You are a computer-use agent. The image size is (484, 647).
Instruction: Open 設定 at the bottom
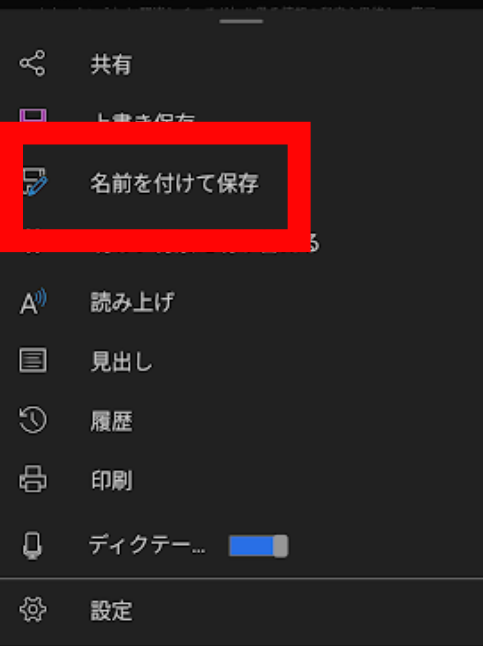[x=111, y=611]
